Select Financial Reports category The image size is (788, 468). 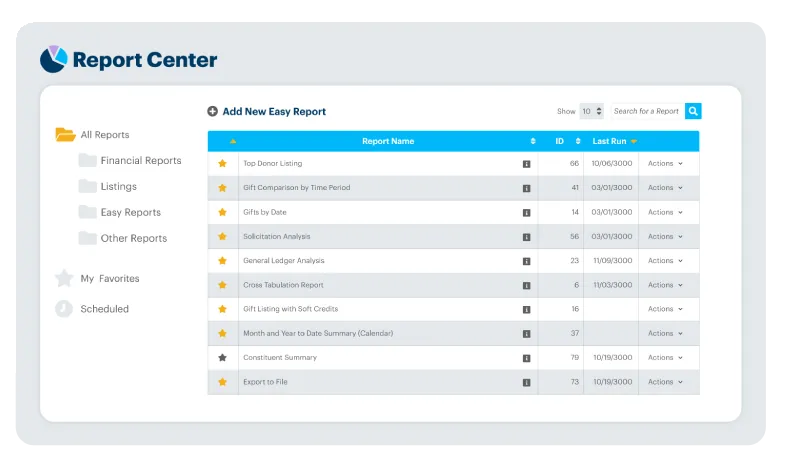[x=141, y=160]
